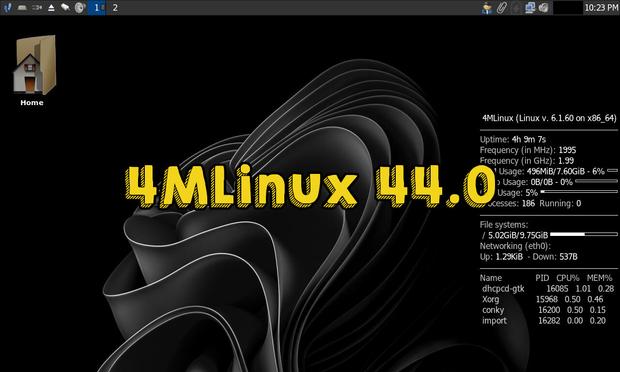Click the black monitor box in panel
The width and height of the screenshot is (620, 372).
pyautogui.click(x=567, y=8)
